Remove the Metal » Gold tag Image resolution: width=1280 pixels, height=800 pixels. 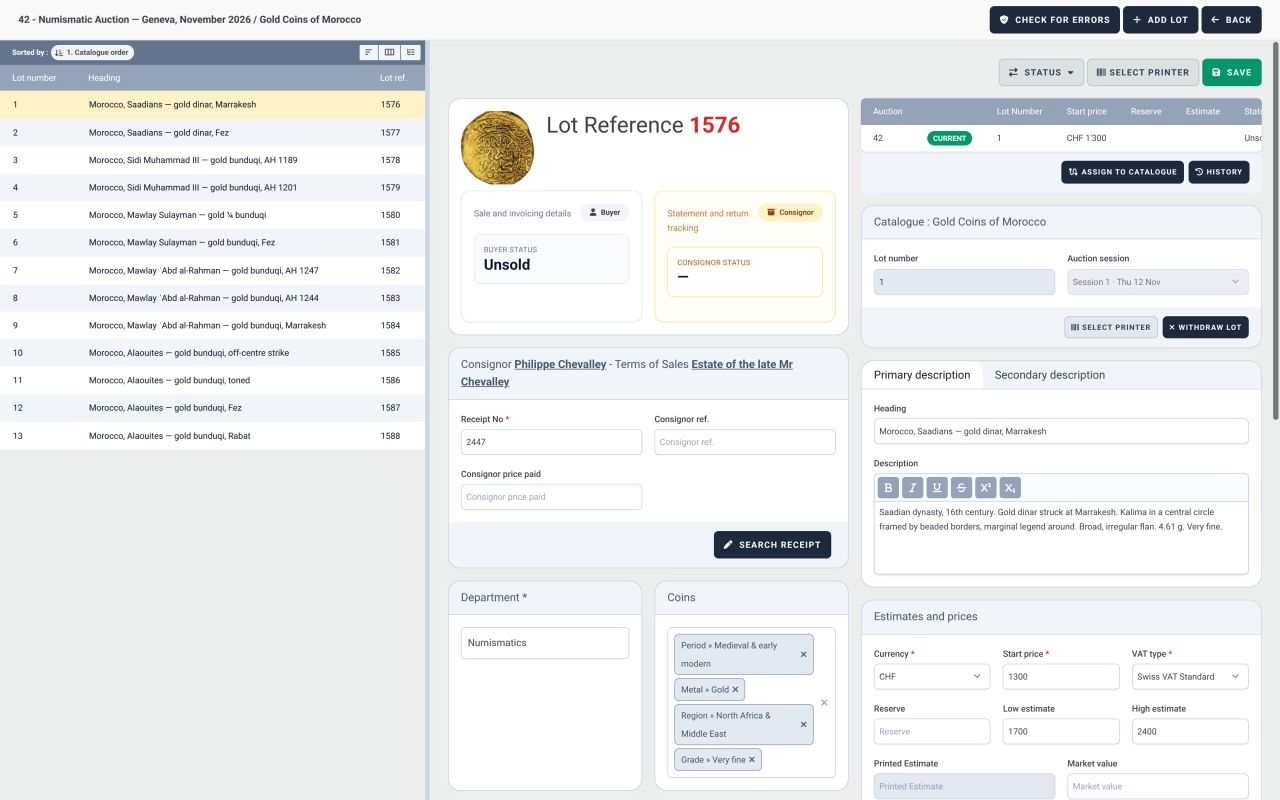735,690
